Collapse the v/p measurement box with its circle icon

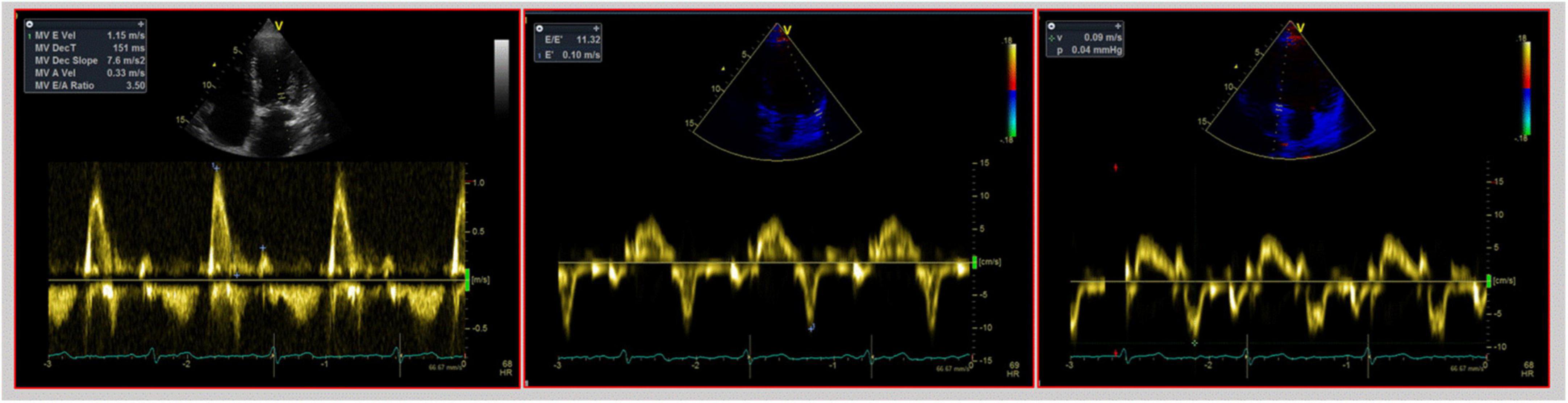(x=1051, y=26)
